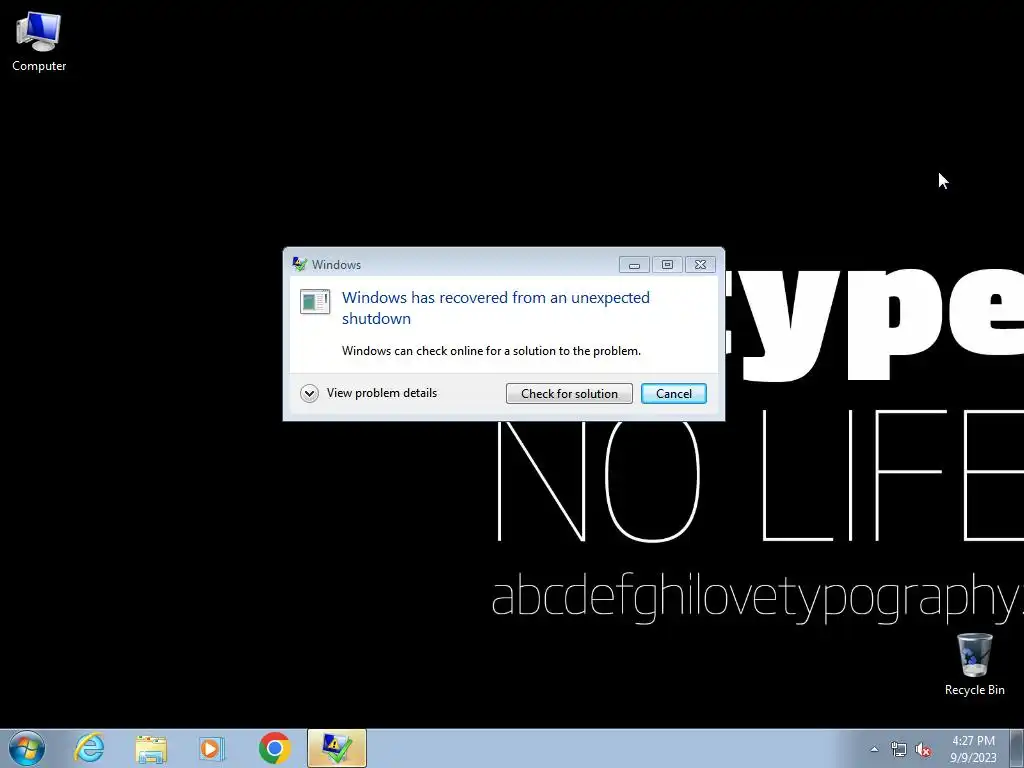Viewport: 1024px width, 768px height.
Task: Minimize the Windows dialog
Action: (x=634, y=264)
